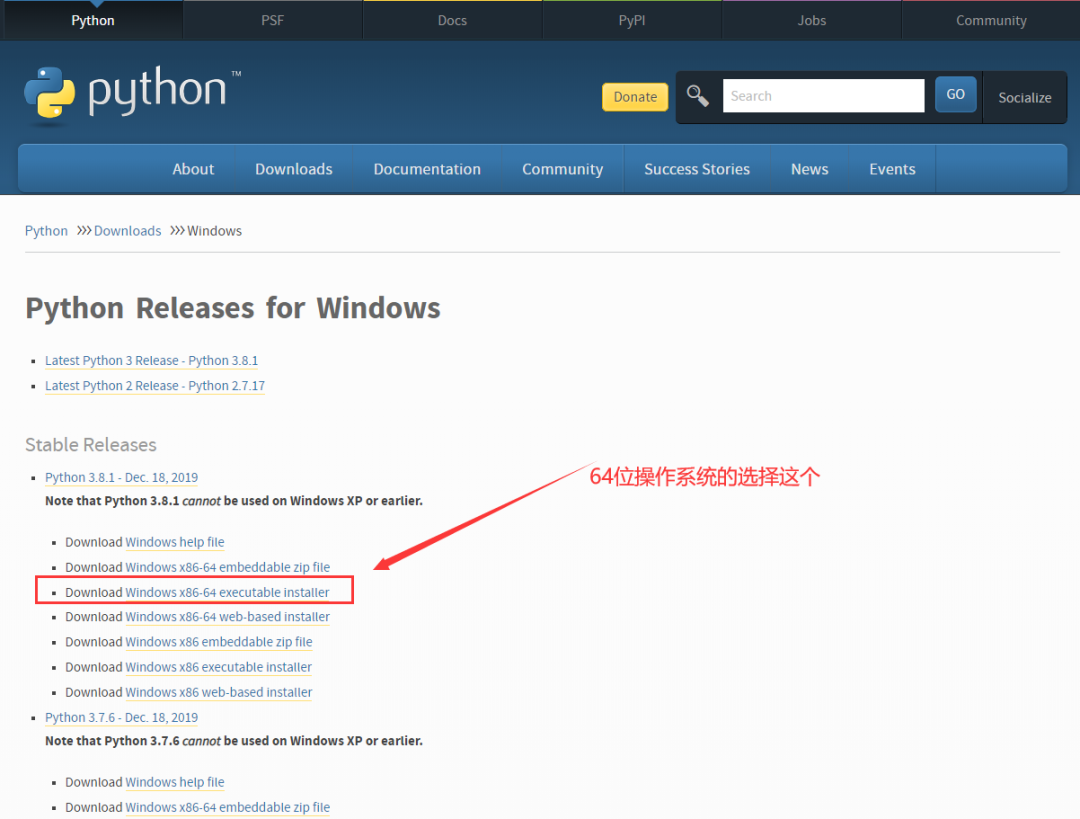Viewport: 1080px width, 819px height.
Task: Open Latest Python 2 Release 2.7.17 link
Action: pos(155,386)
